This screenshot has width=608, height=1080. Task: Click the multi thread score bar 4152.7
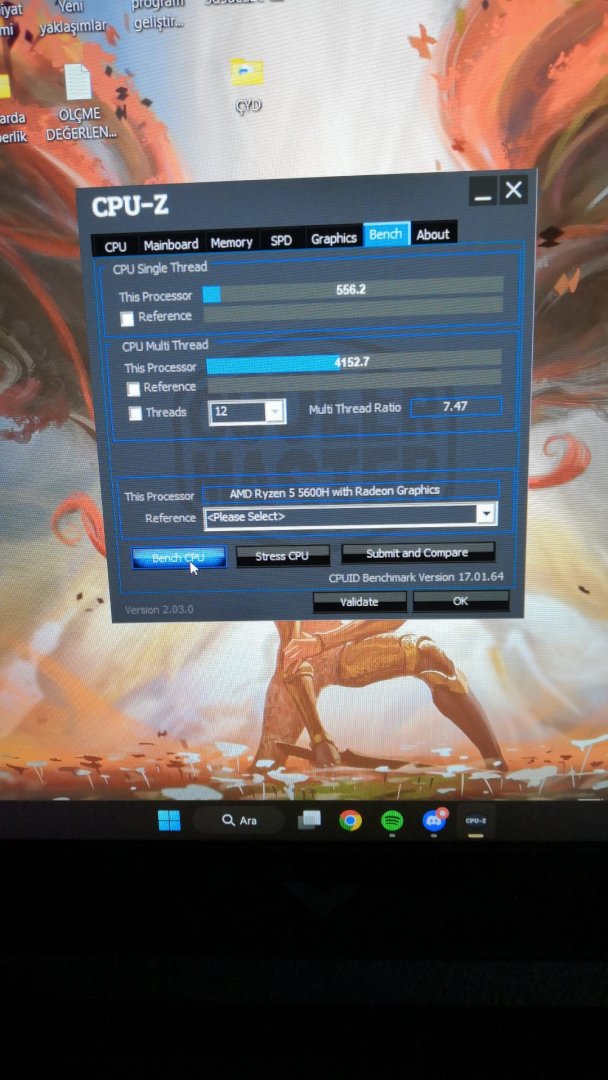tap(354, 362)
